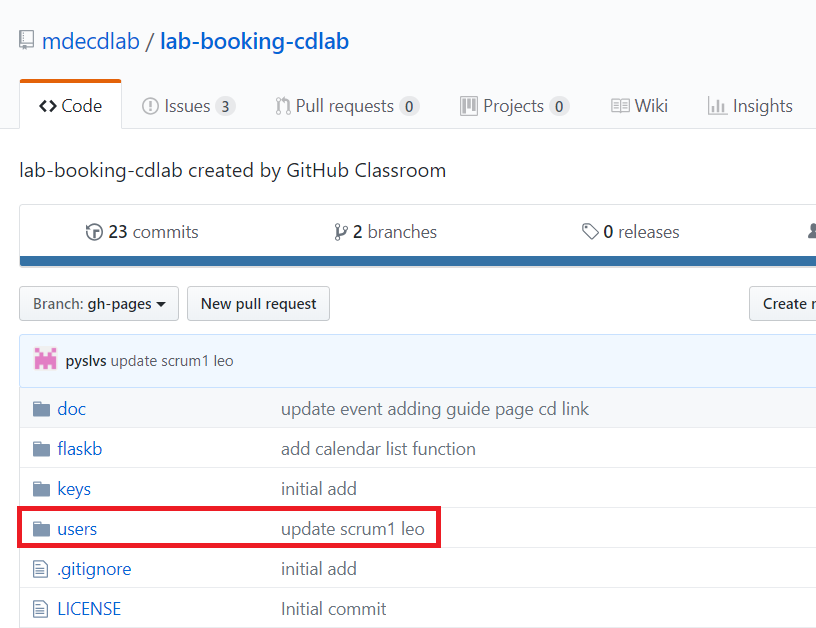Open the users folder
816x628 pixels.
coord(77,529)
